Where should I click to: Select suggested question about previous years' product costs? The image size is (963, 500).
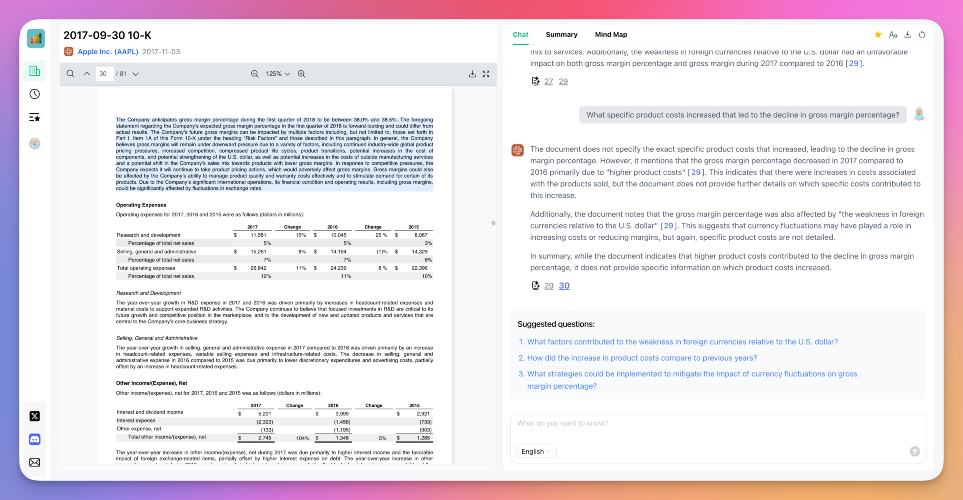642,358
